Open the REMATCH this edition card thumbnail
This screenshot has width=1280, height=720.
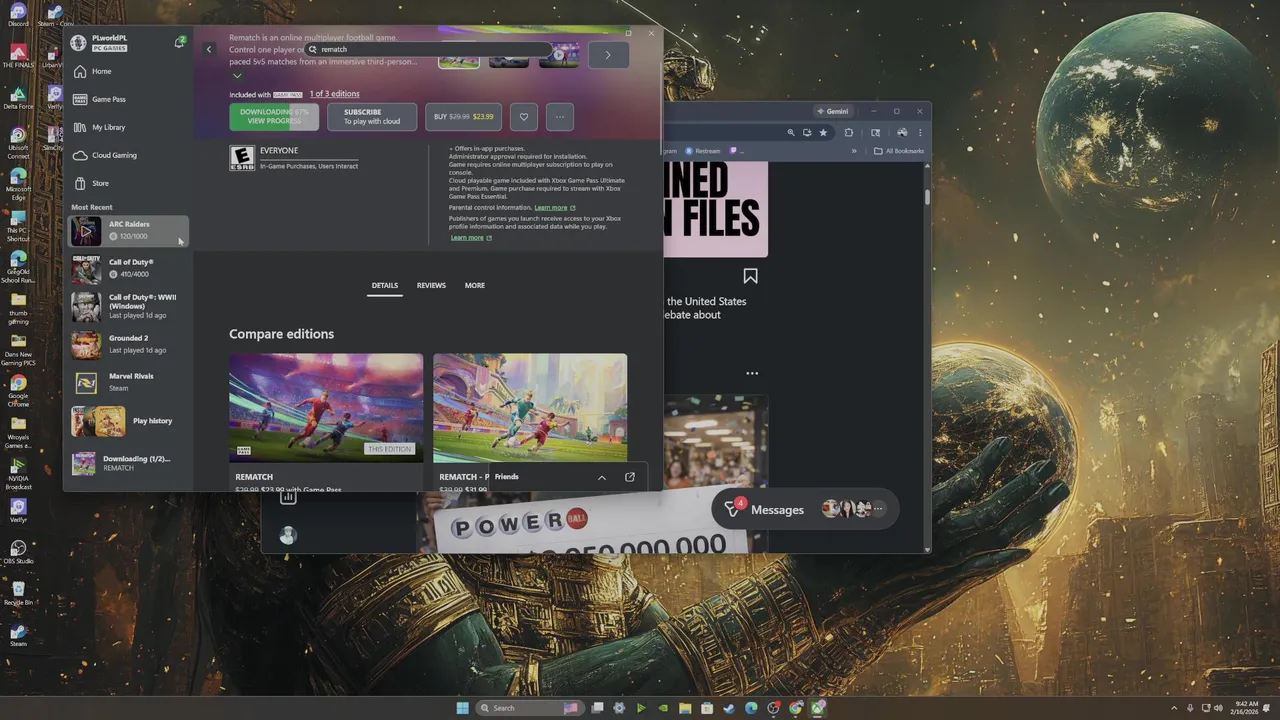326,408
